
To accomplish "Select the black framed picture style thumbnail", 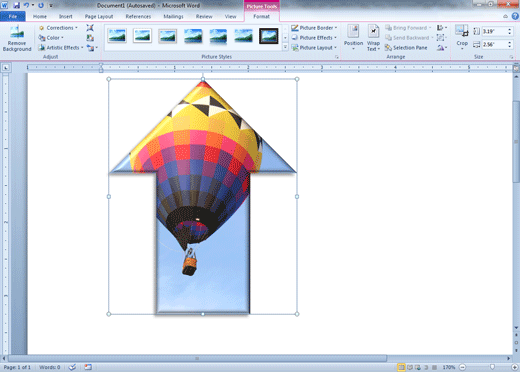I will click(269, 36).
